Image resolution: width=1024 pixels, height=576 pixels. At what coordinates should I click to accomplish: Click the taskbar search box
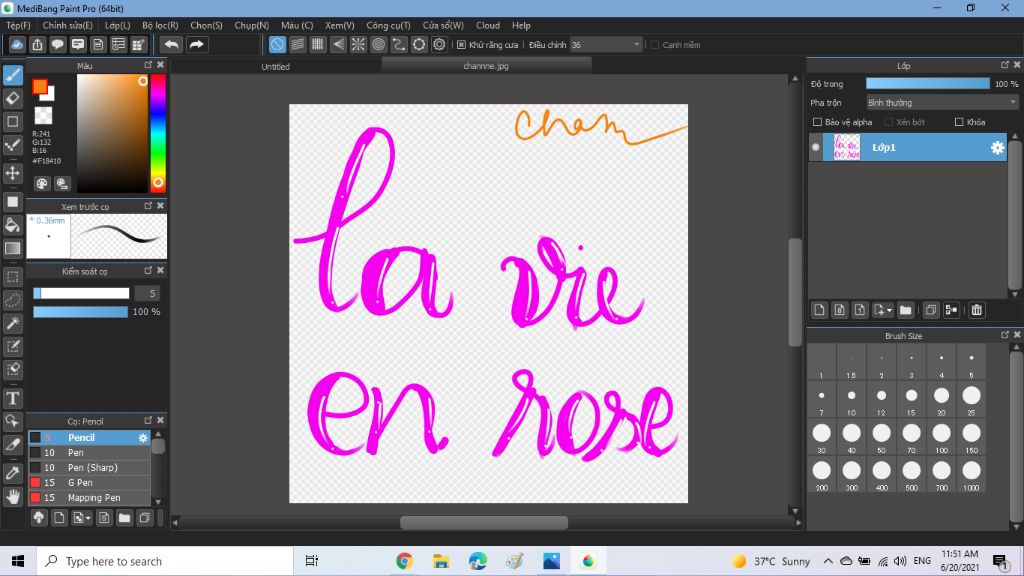(x=165, y=561)
